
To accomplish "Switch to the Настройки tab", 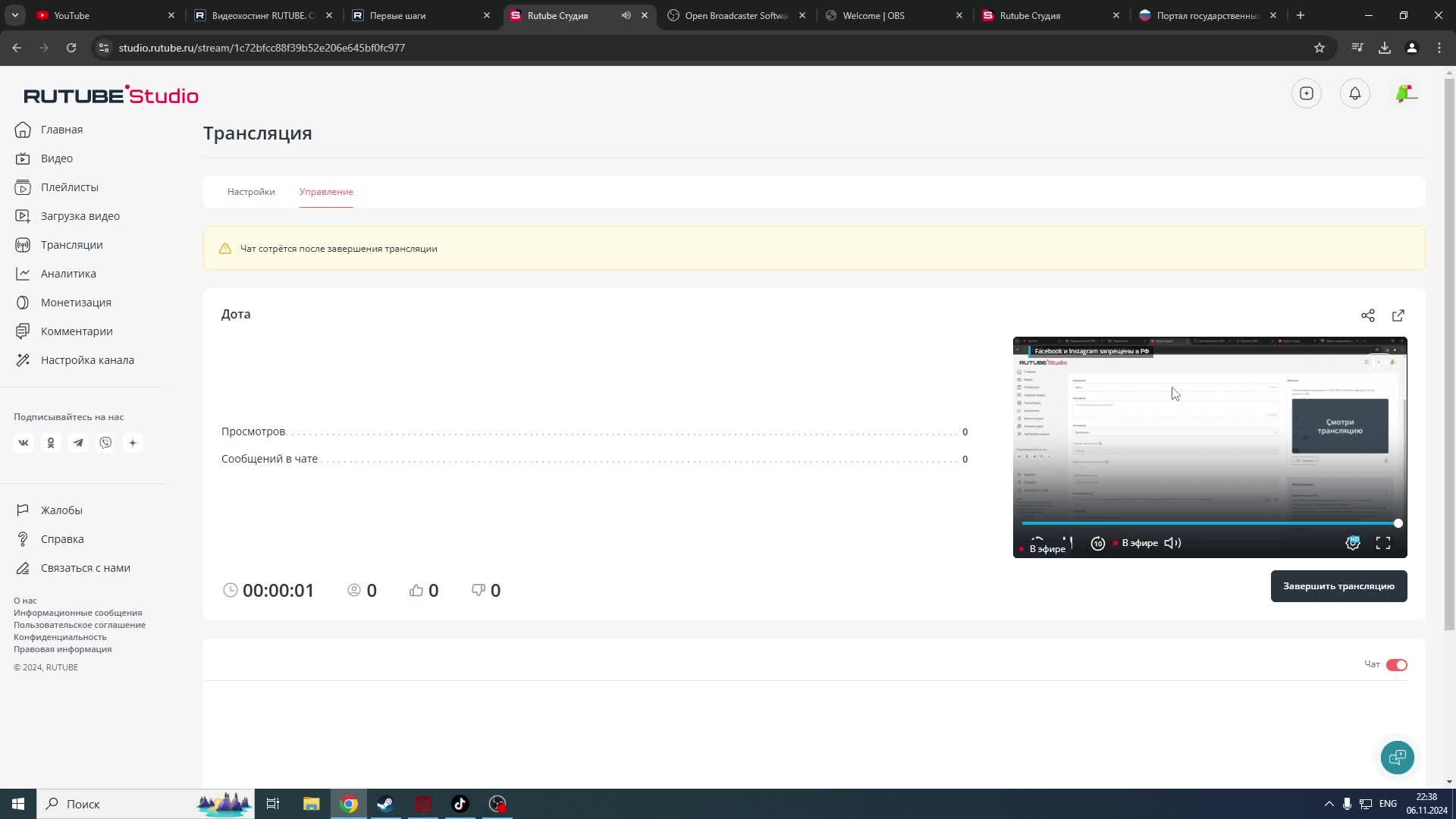I will [251, 192].
